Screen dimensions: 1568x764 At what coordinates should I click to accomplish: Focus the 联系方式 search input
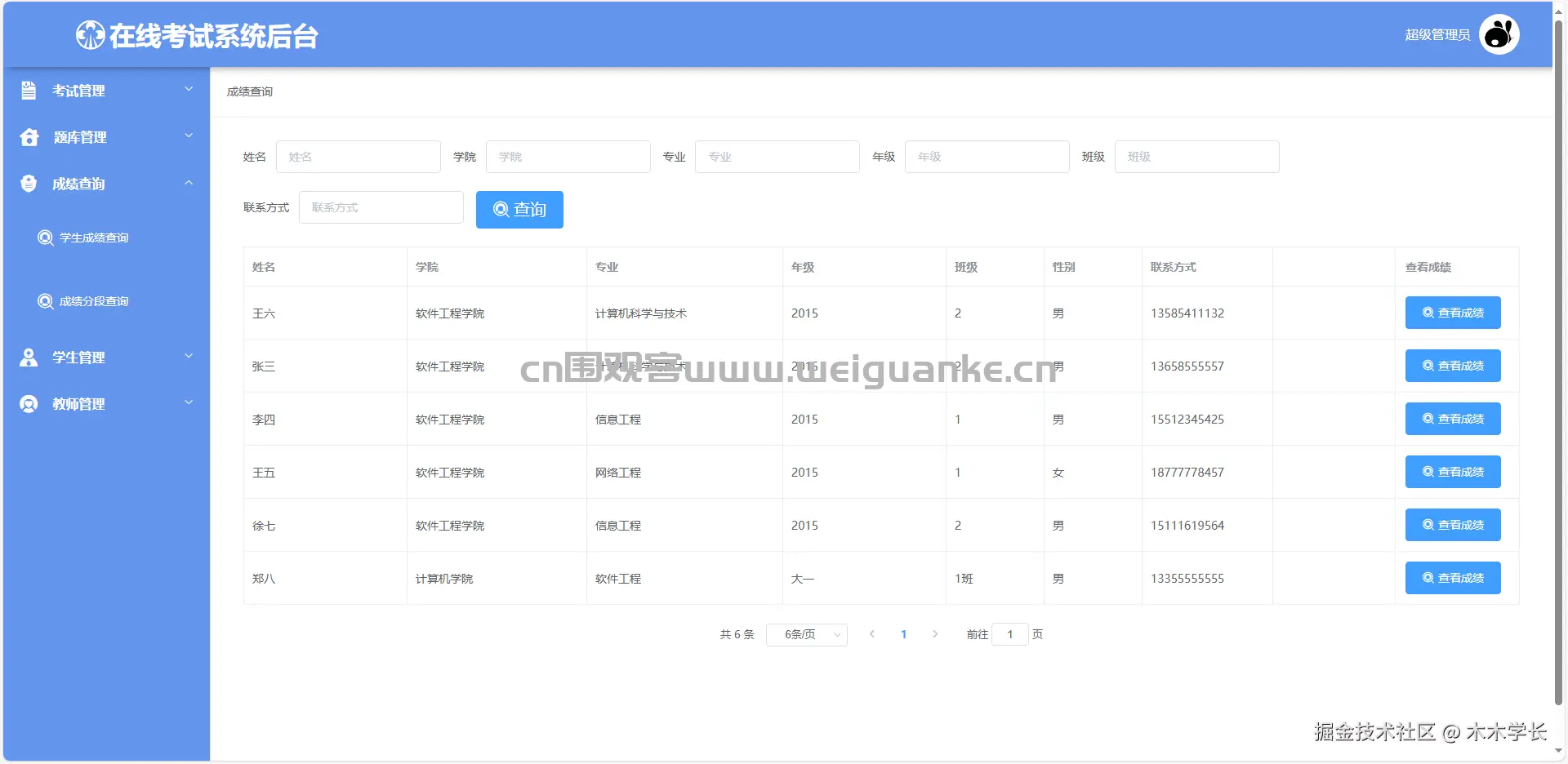pyautogui.click(x=381, y=207)
